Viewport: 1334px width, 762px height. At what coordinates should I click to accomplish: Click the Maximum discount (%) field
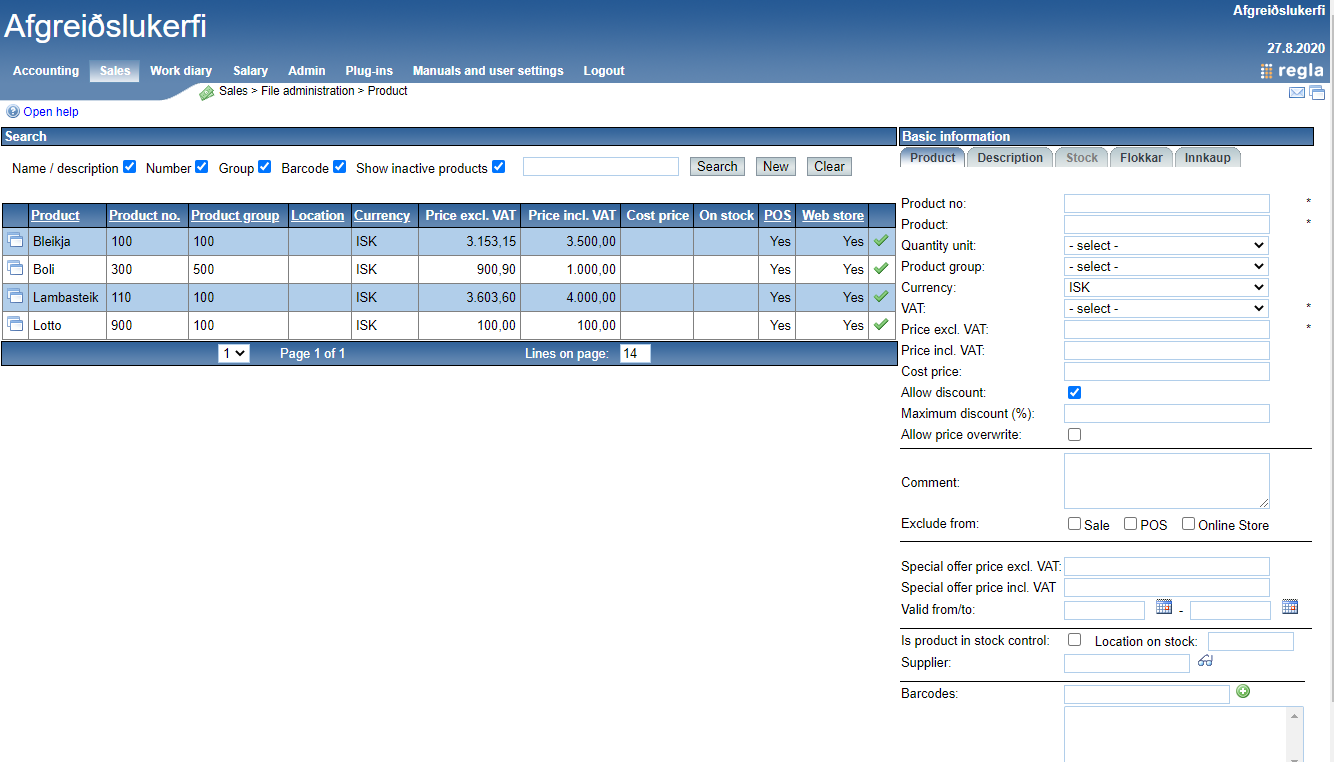pos(1166,414)
